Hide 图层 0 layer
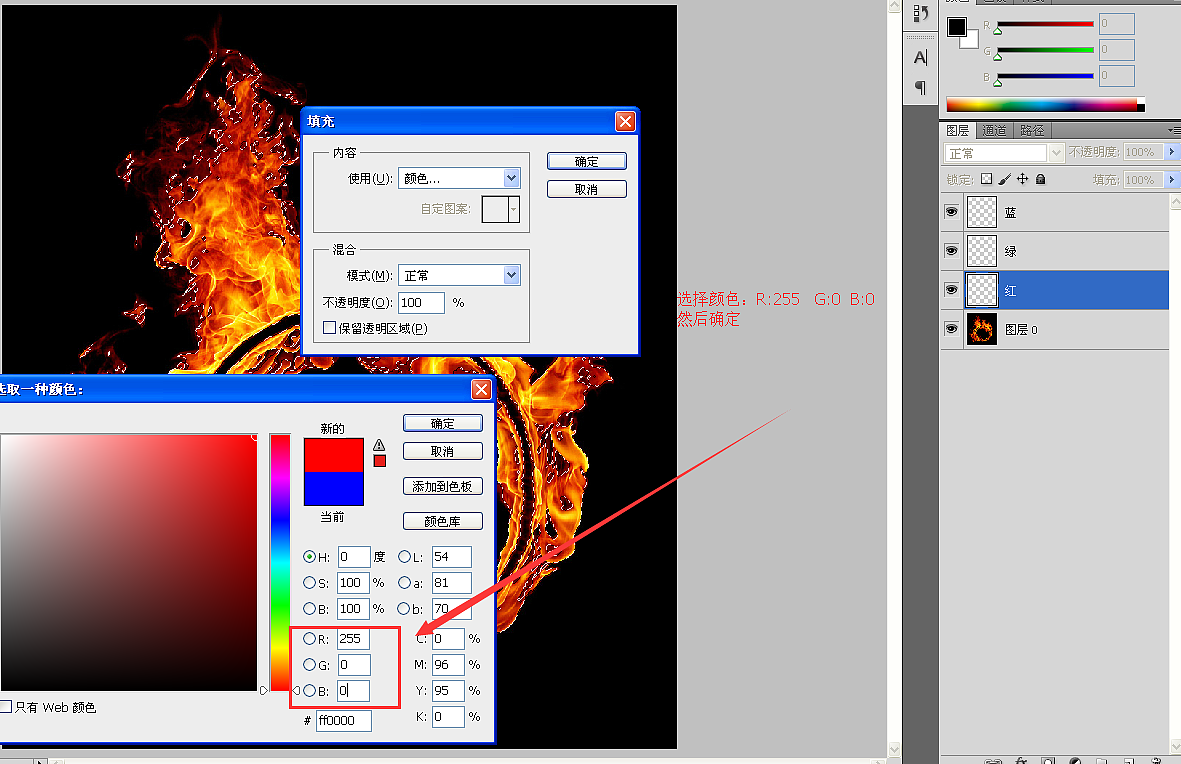Image resolution: width=1181 pixels, height=764 pixels. coord(951,329)
